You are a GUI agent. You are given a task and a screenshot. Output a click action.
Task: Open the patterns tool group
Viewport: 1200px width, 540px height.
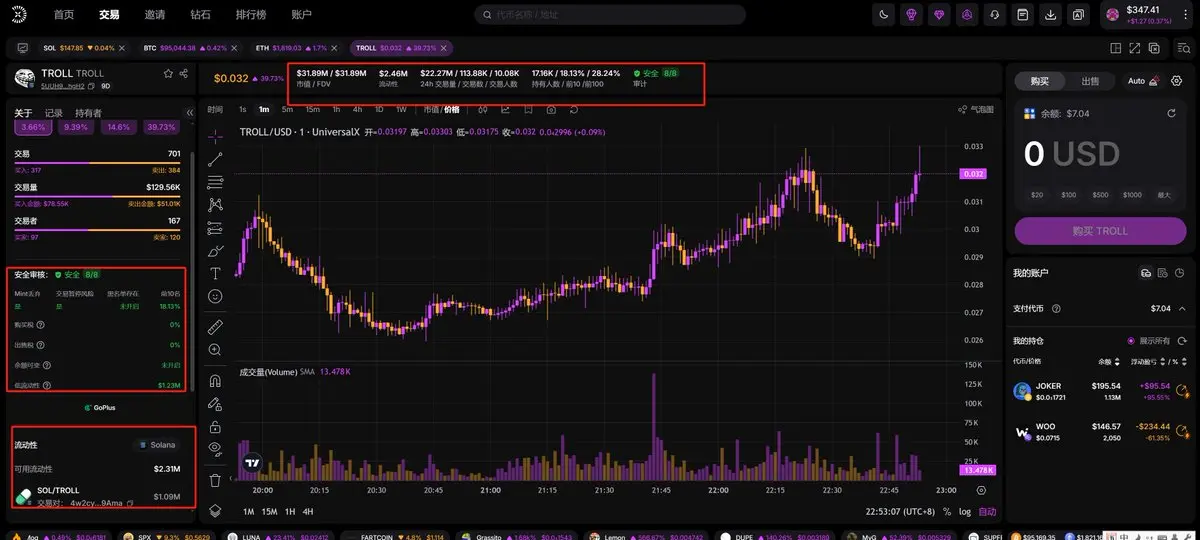(215, 204)
